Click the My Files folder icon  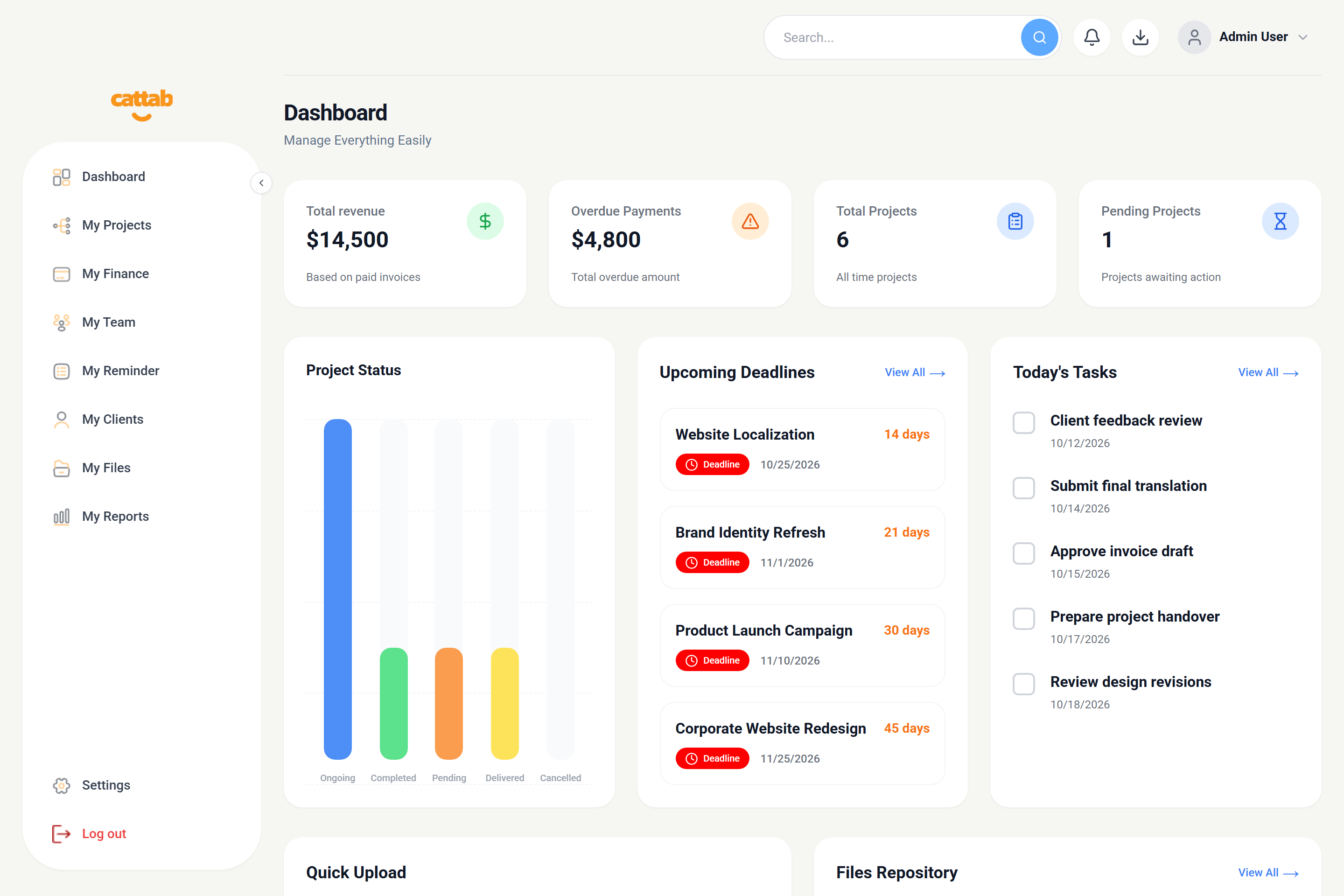tap(61, 468)
